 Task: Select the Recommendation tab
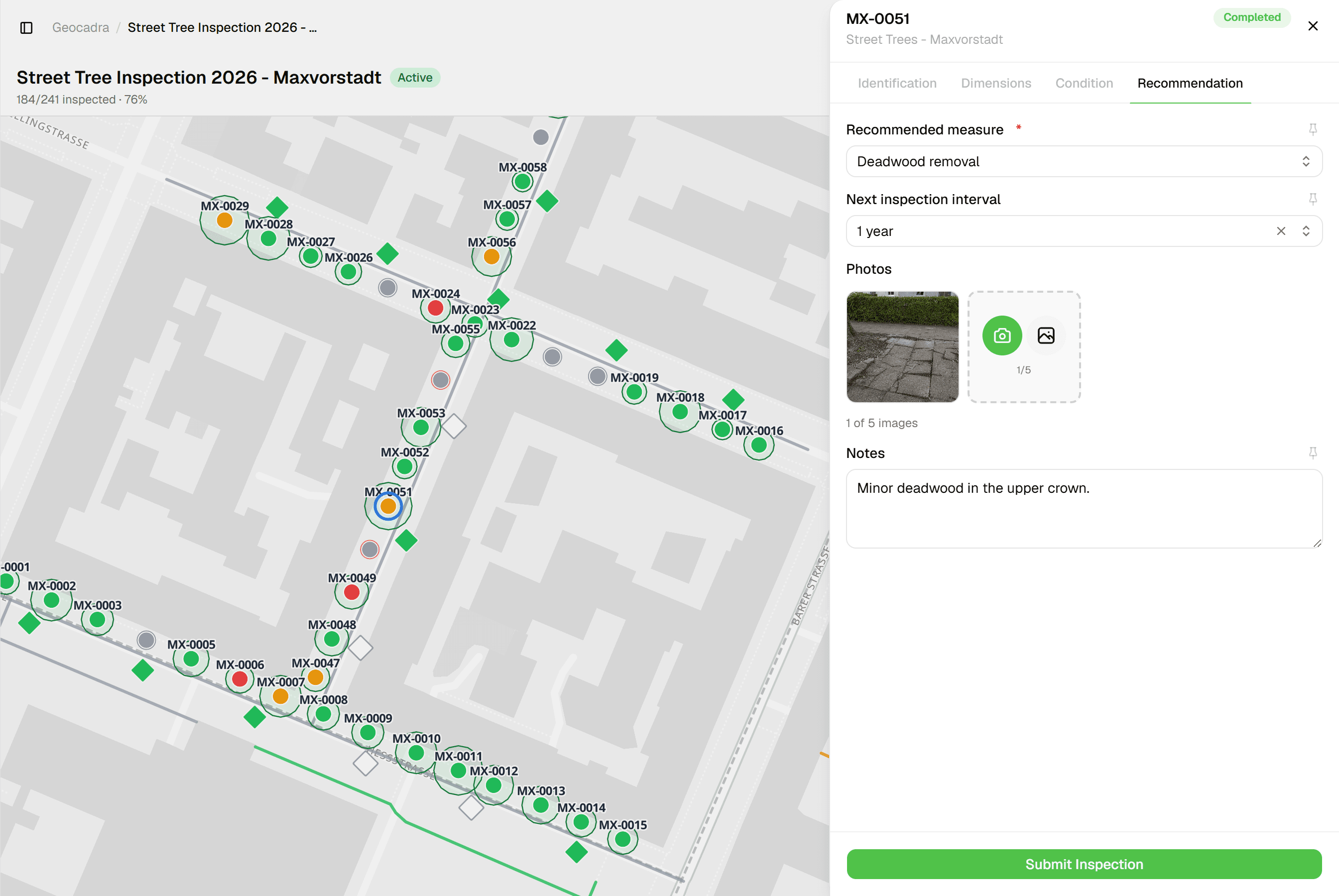(x=1190, y=84)
